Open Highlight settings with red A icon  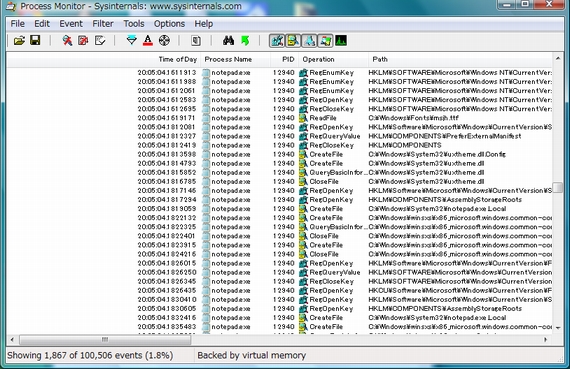tap(148, 40)
